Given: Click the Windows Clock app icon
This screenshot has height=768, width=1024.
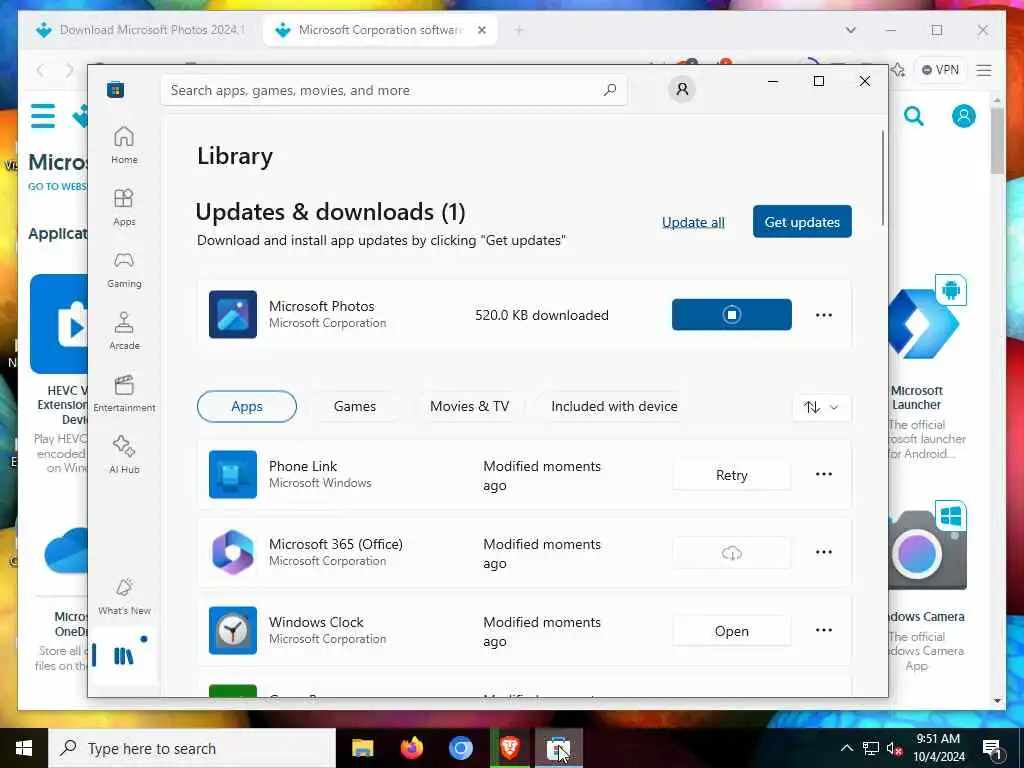Looking at the screenshot, I should [232, 630].
